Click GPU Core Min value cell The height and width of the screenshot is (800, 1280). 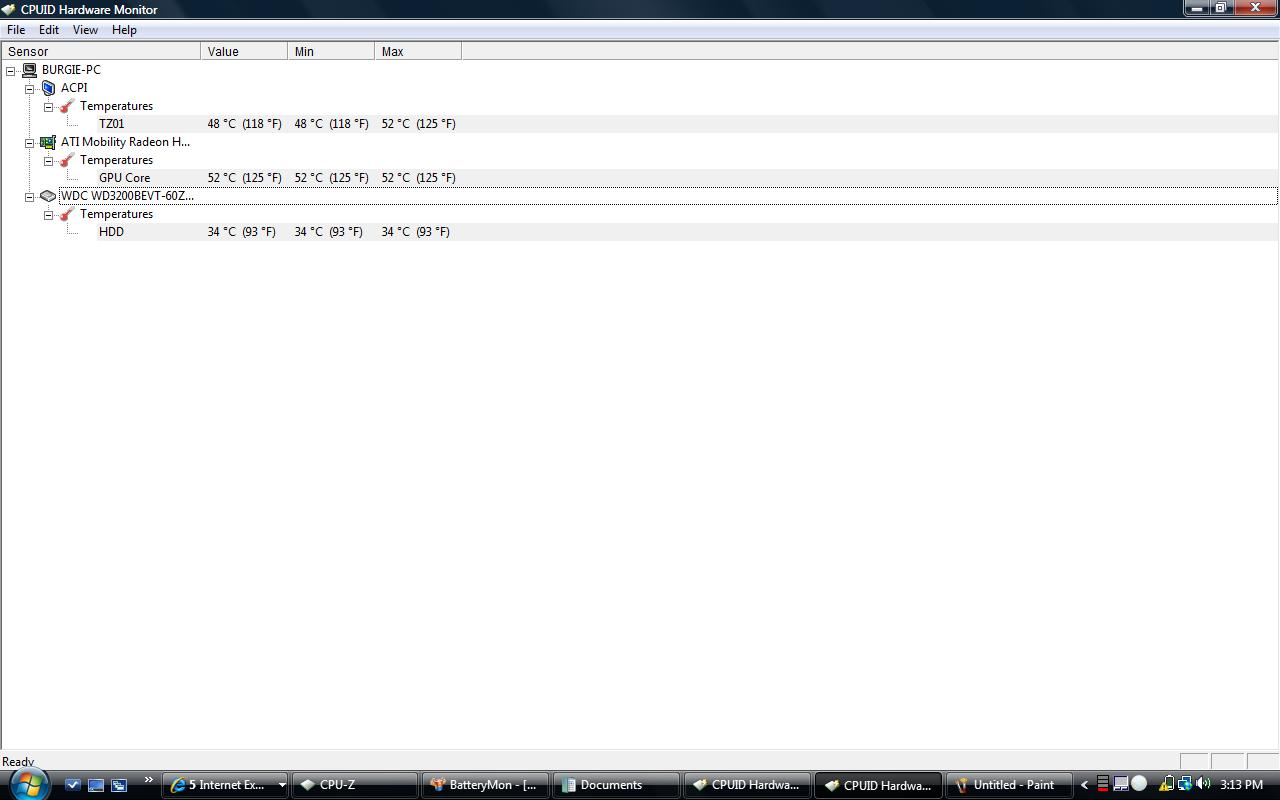point(331,178)
